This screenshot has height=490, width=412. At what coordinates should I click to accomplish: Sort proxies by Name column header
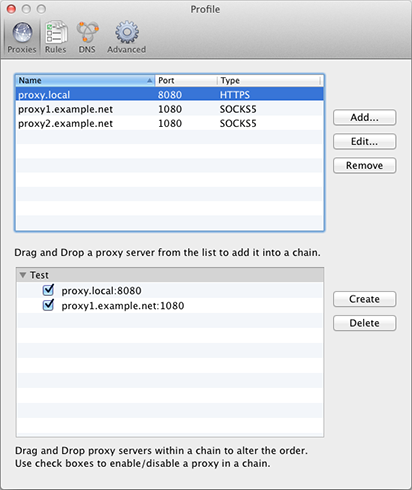(x=85, y=81)
